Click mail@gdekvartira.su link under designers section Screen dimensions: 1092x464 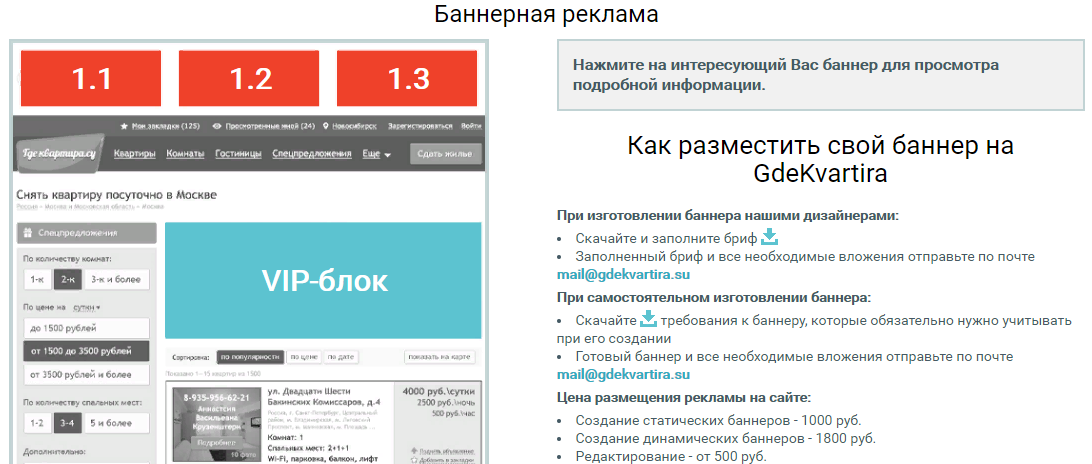[623, 274]
